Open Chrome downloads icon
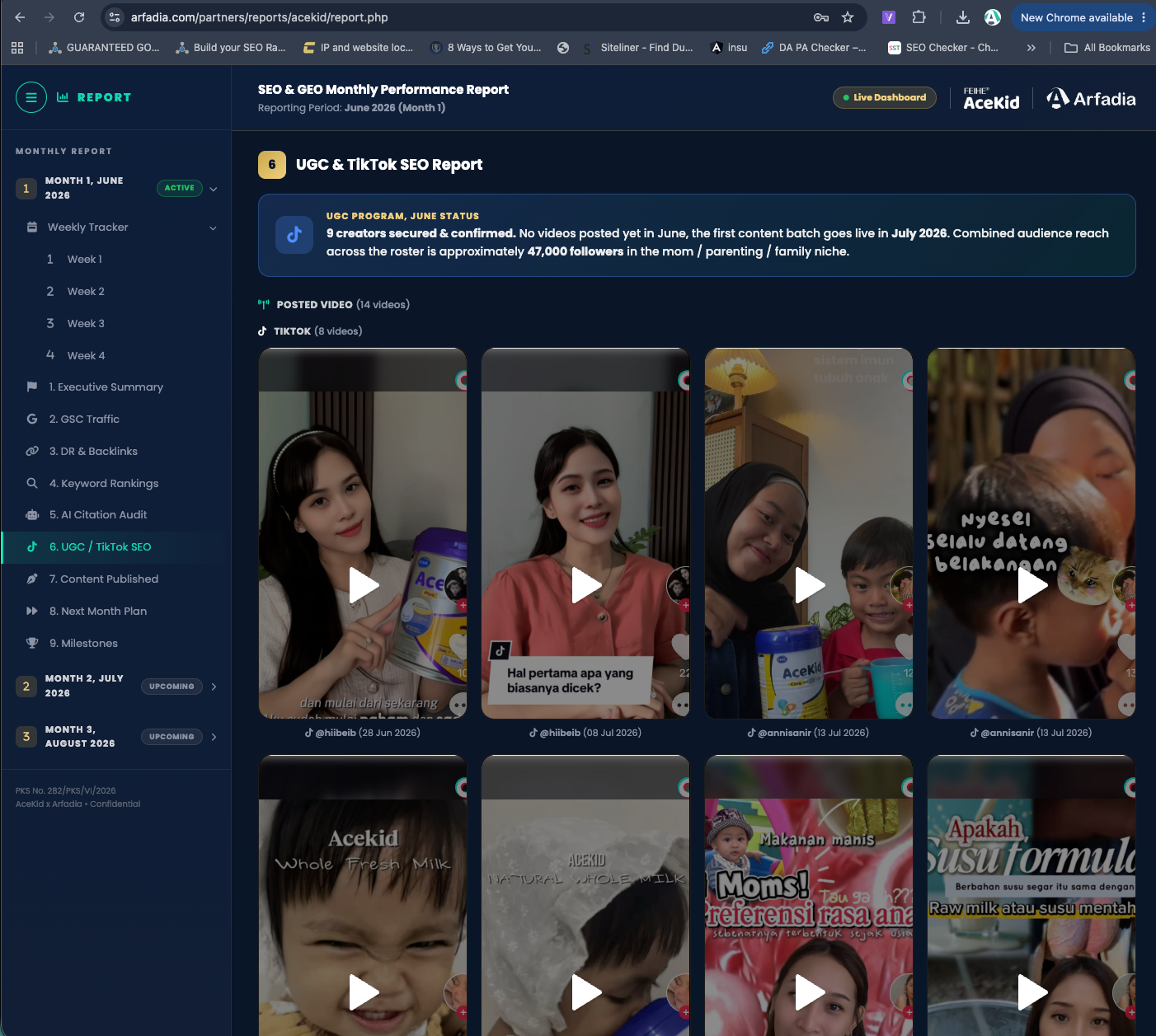 [x=962, y=17]
